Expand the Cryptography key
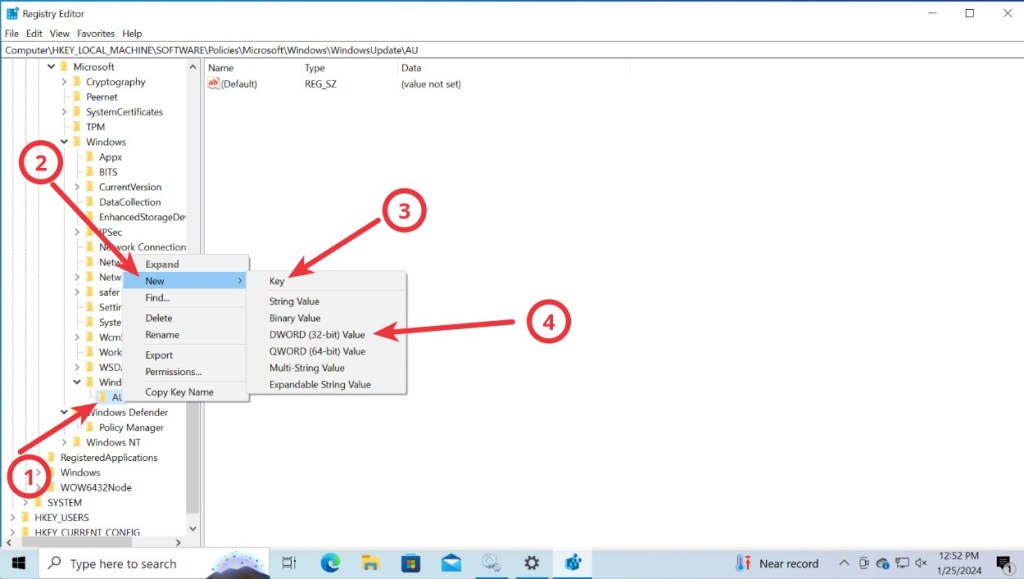The image size is (1024, 579). (x=64, y=82)
